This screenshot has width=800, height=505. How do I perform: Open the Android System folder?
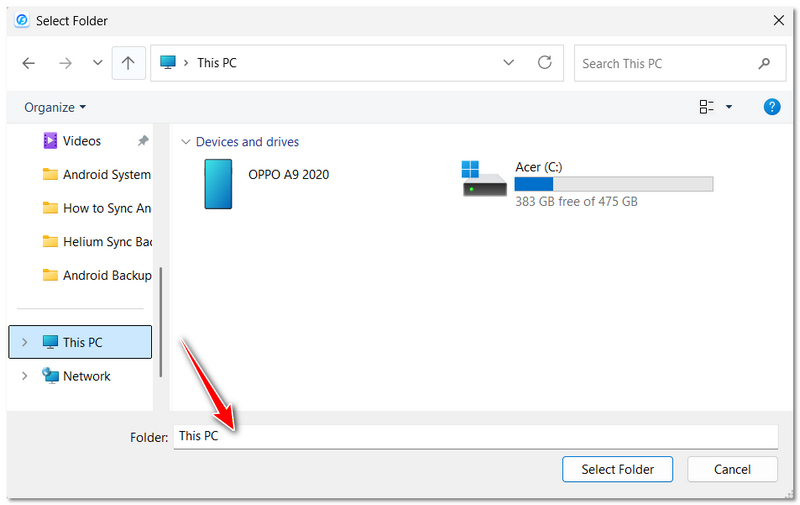click(x=97, y=174)
